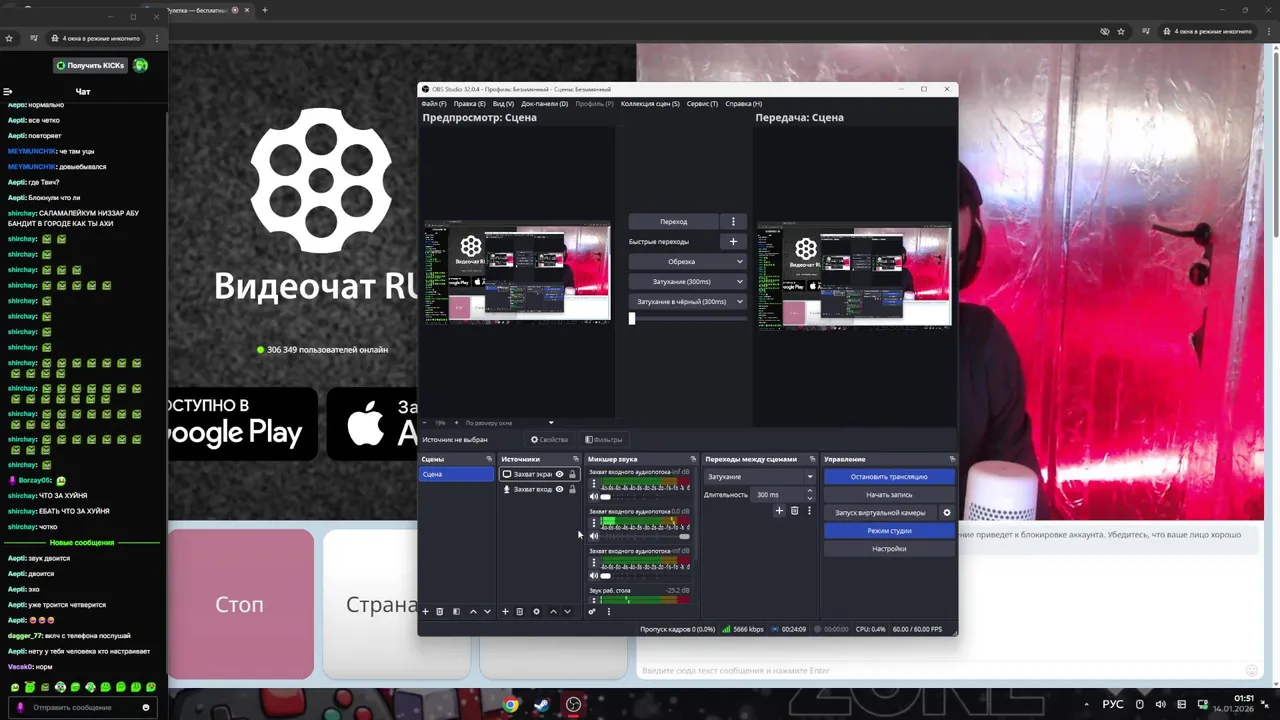1280x720 pixels.
Task: Open Затухание (300ms) quick transition dropdown
Action: pyautogui.click(x=687, y=282)
